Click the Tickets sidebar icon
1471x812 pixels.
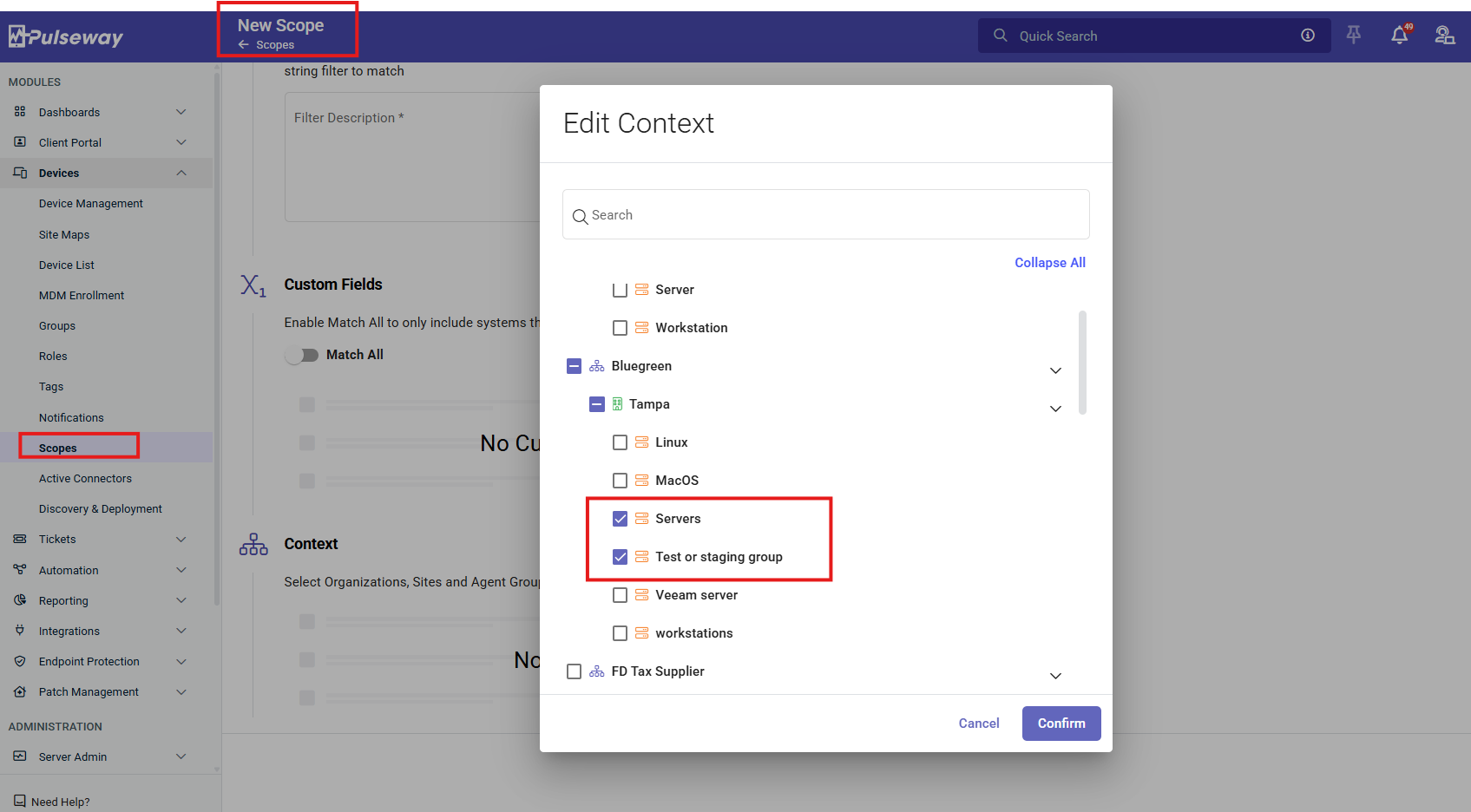[x=20, y=539]
